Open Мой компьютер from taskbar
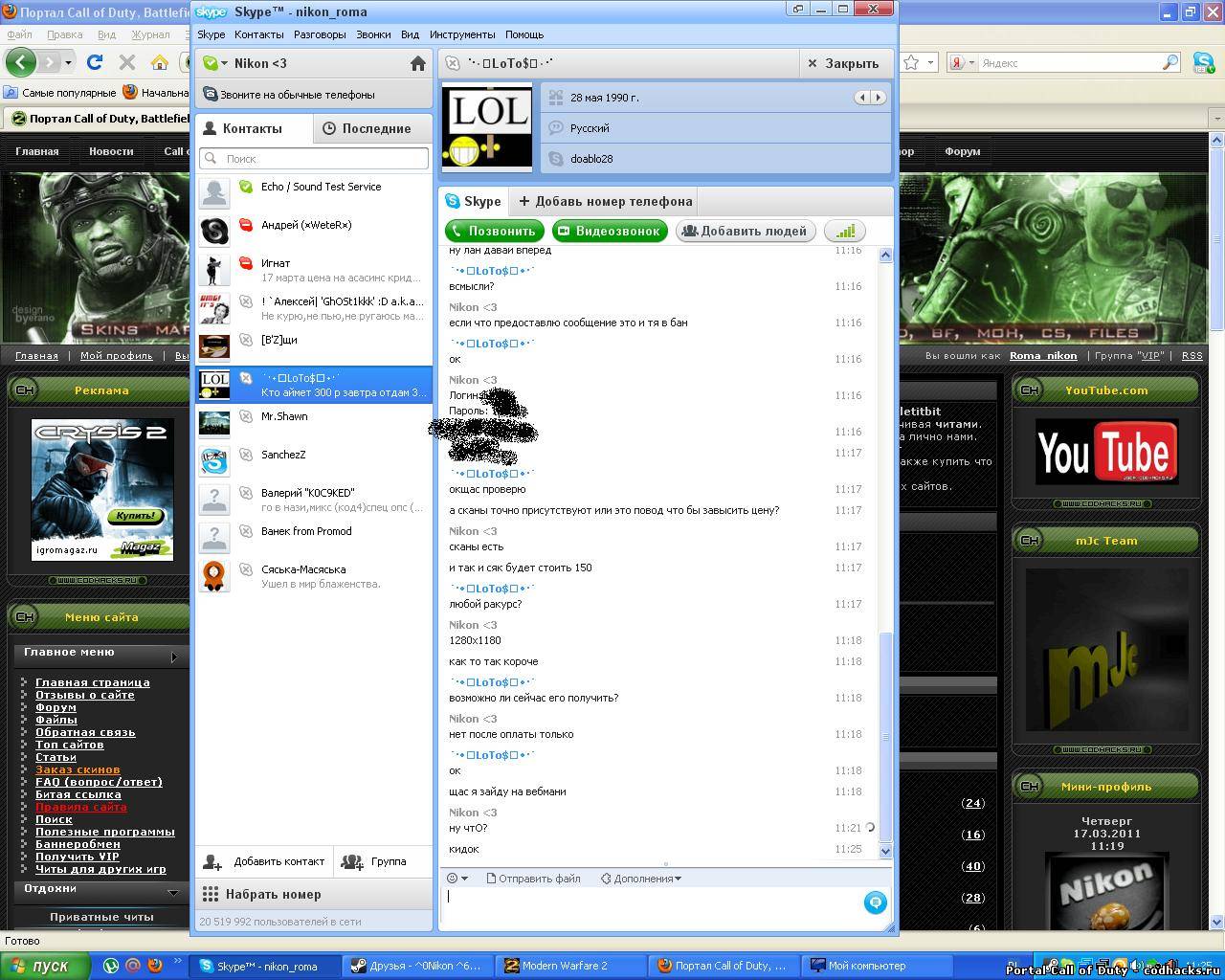 point(877,966)
